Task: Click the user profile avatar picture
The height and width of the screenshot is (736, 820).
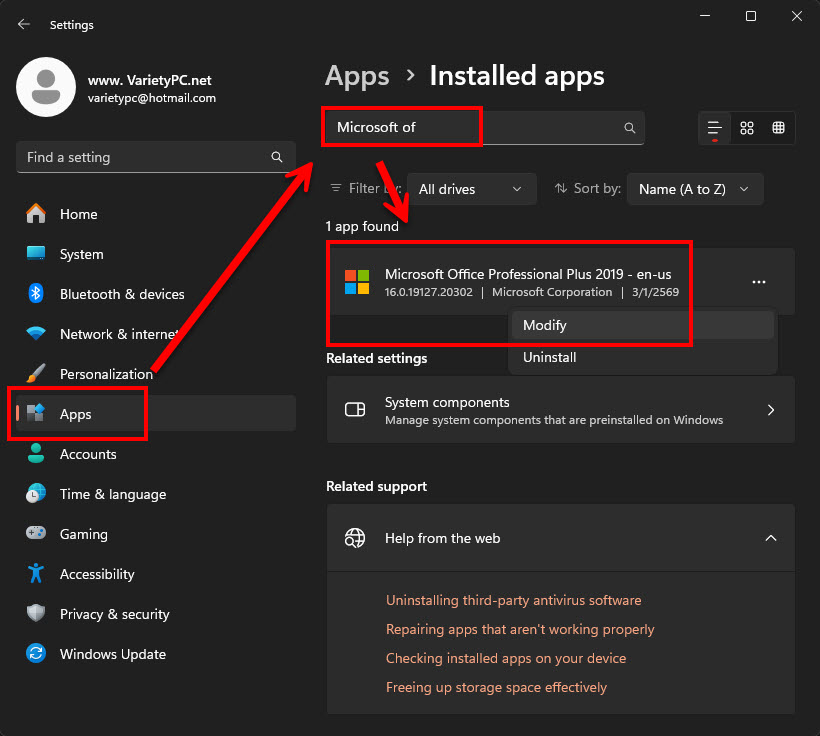Action: [46, 87]
